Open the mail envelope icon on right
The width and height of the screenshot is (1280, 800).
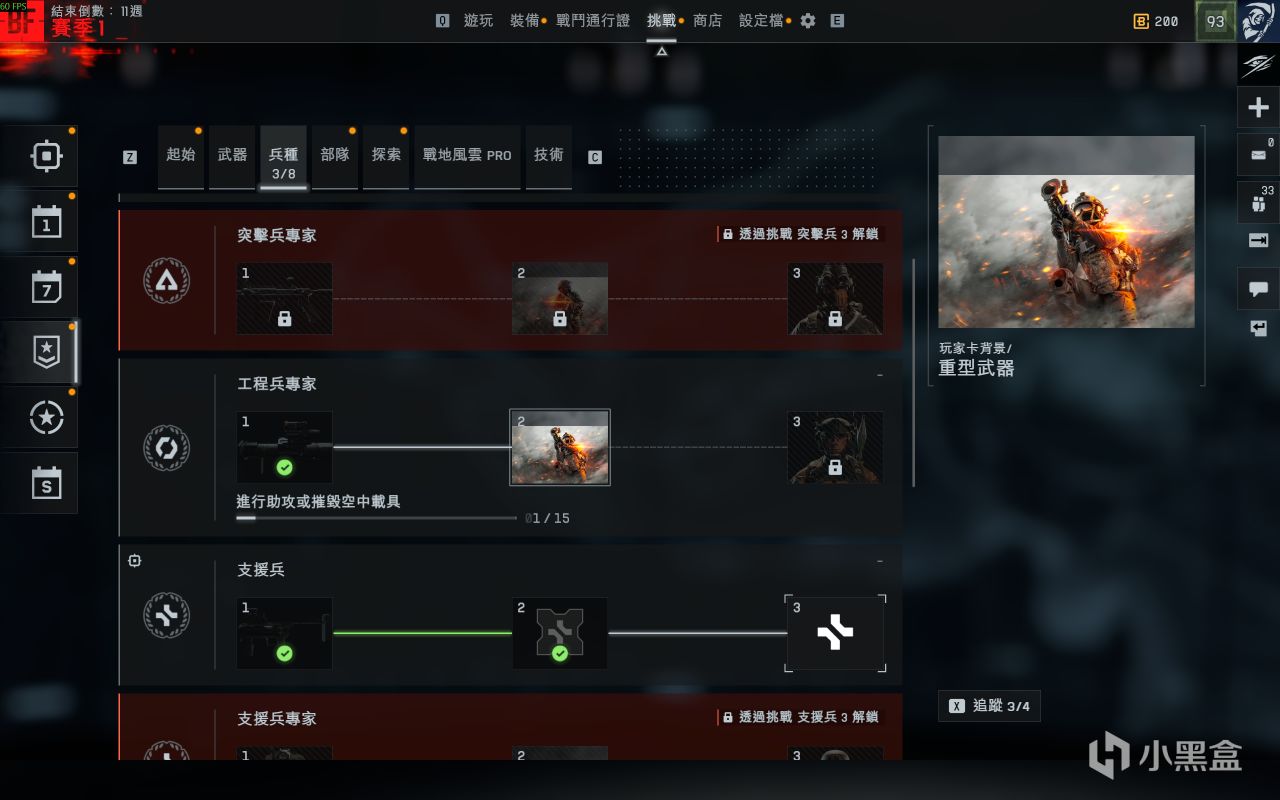pyautogui.click(x=1258, y=154)
